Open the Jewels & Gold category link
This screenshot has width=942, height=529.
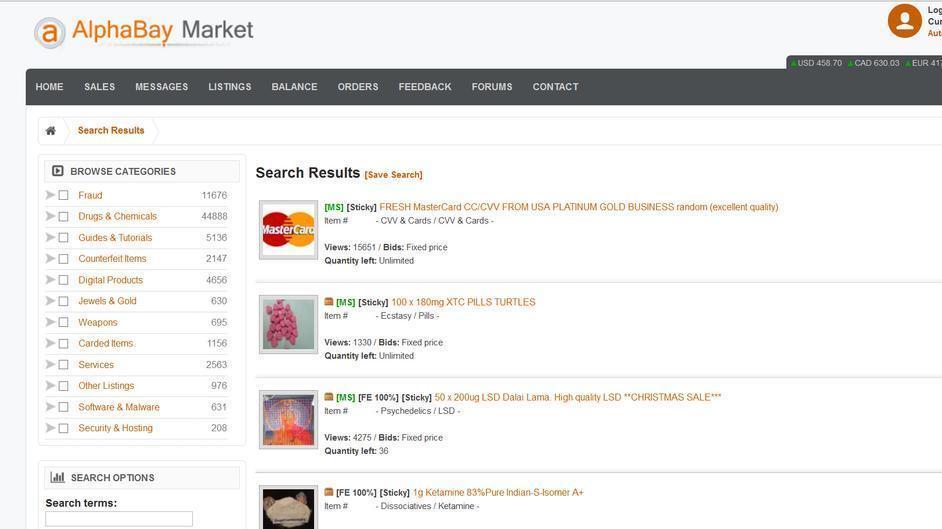[x=108, y=301]
